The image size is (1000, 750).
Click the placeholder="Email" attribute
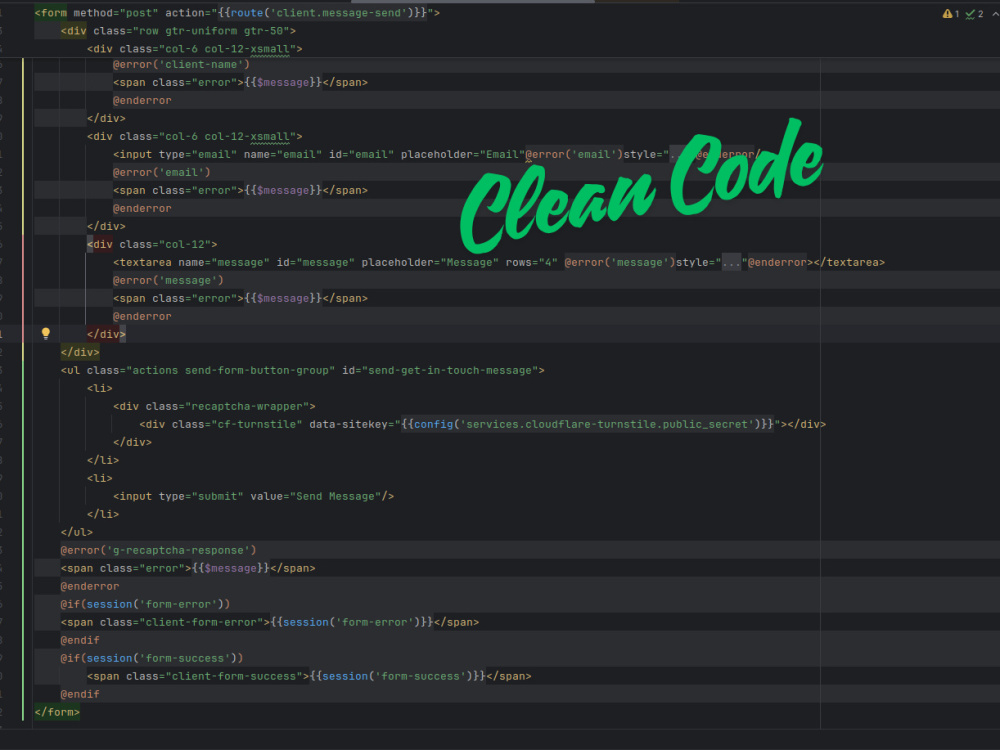[462, 154]
